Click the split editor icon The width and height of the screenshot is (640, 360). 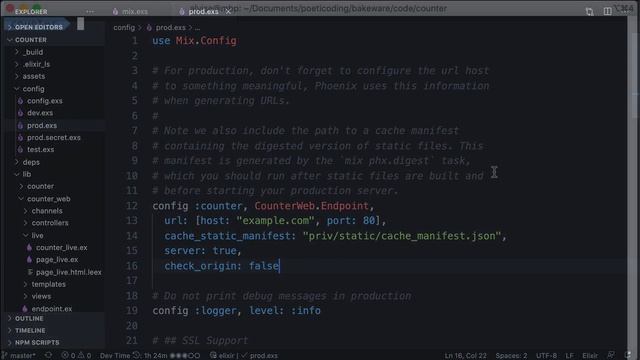tap(607, 11)
